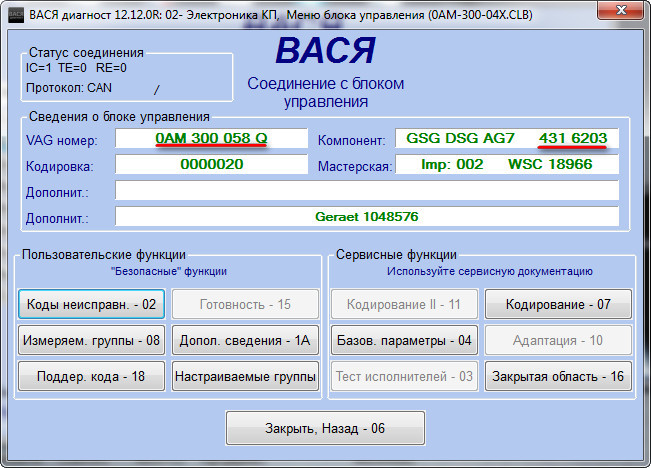Click the greyed 'Тест исполнителей - 03' button
This screenshot has width=651, height=468.
pyautogui.click(x=404, y=376)
